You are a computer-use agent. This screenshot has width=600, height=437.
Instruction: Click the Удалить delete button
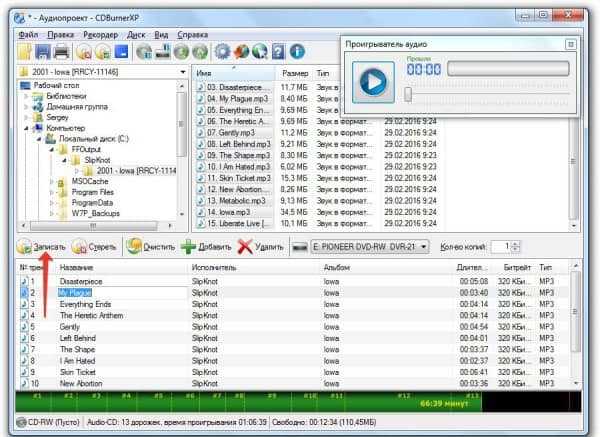click(261, 247)
